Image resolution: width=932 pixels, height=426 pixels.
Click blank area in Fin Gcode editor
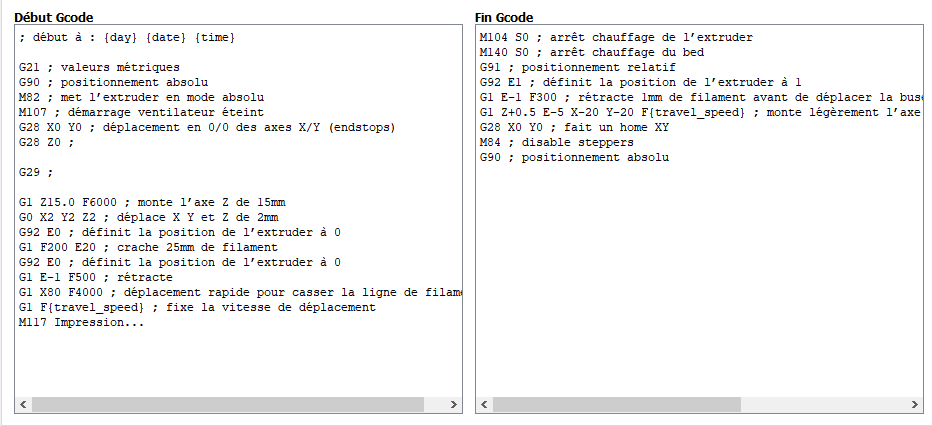698,279
